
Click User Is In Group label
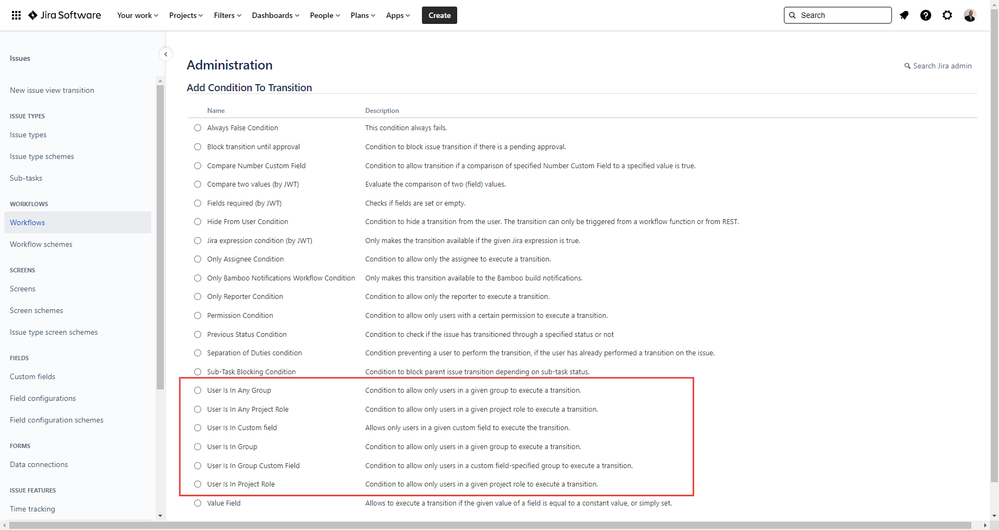pos(232,447)
